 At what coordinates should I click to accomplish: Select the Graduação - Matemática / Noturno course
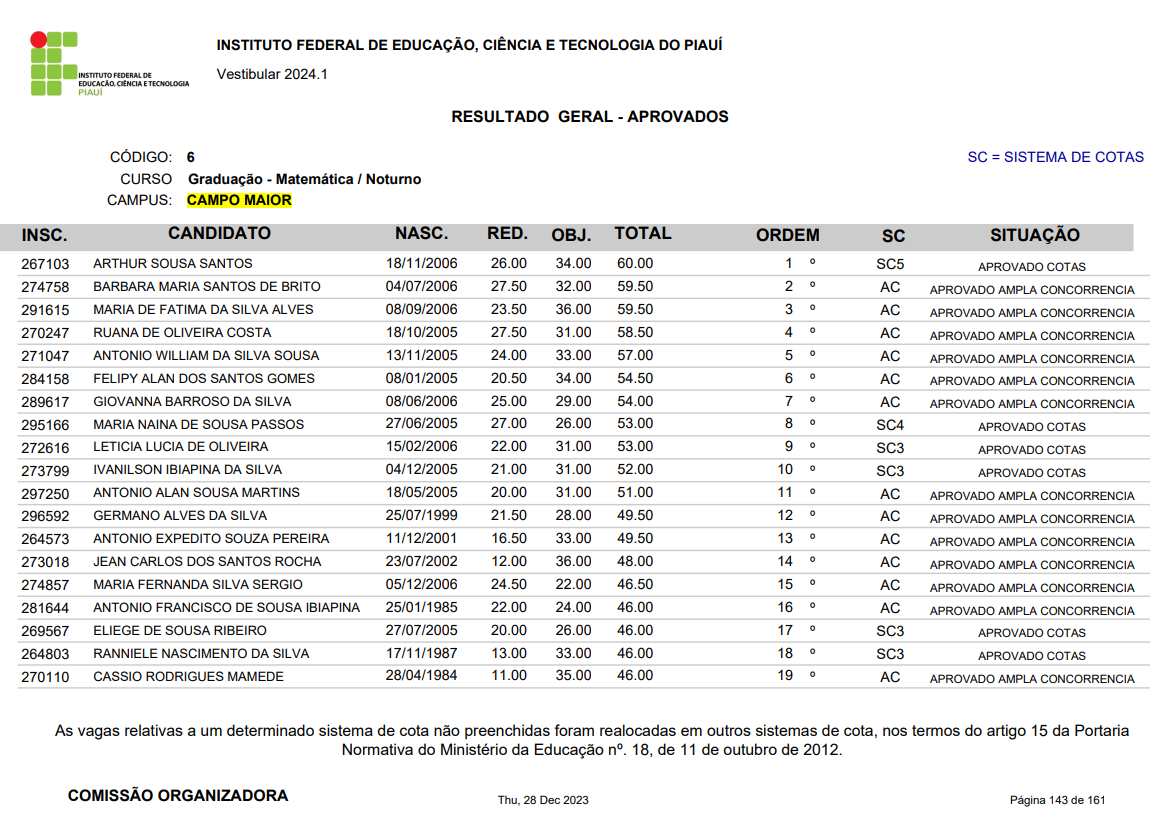click(304, 179)
